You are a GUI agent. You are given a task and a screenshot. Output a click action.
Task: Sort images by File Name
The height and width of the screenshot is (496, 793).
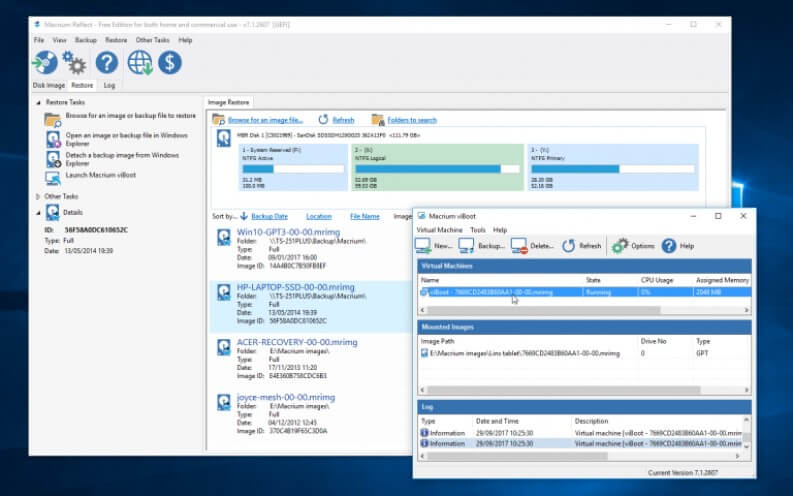(x=365, y=216)
